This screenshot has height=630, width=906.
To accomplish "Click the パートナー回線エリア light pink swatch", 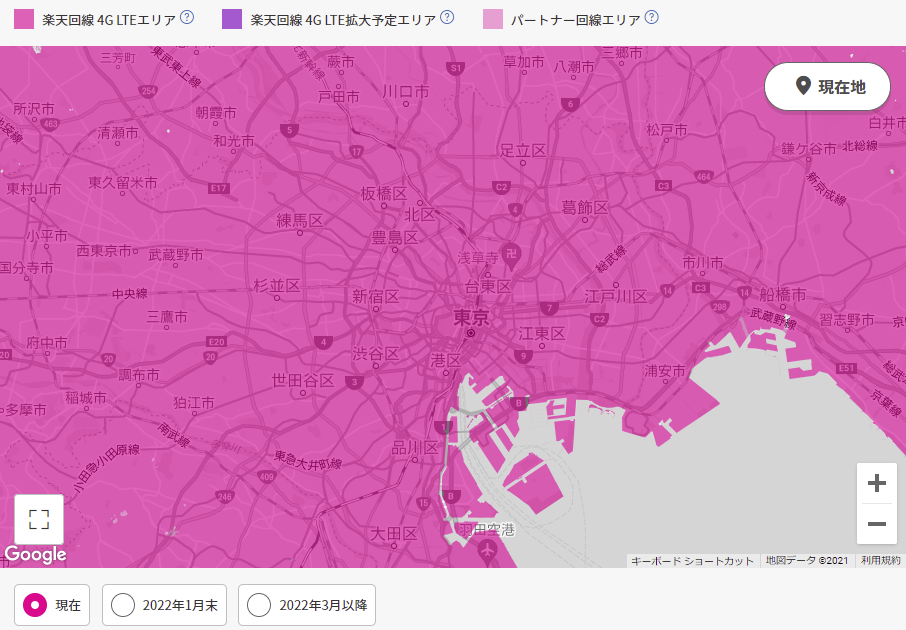I will (493, 19).
